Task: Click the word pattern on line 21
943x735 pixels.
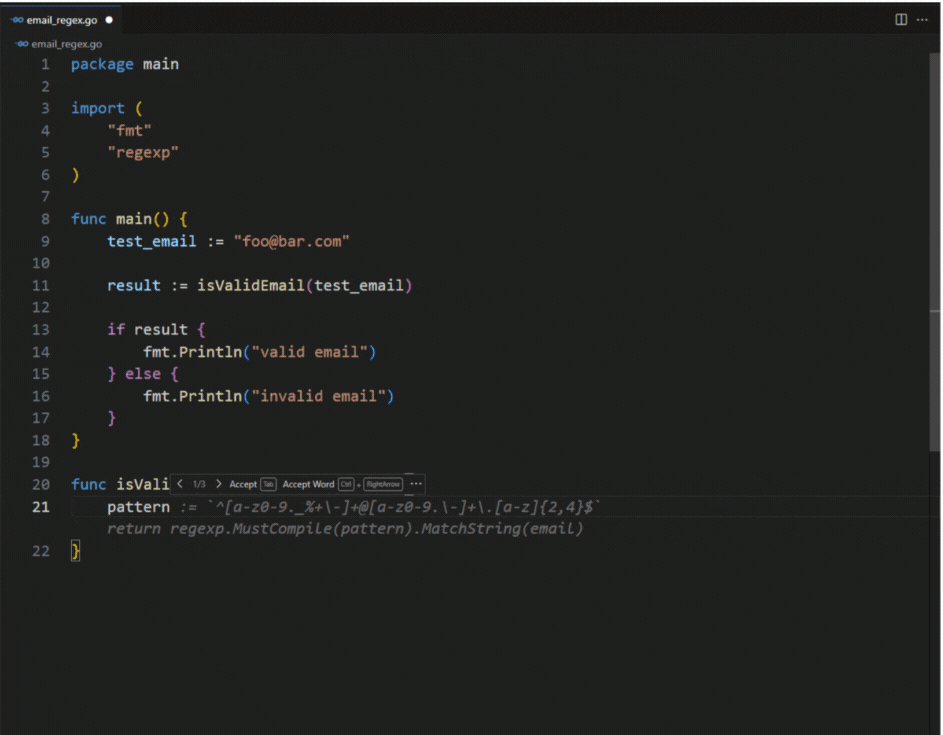Action: click(138, 507)
